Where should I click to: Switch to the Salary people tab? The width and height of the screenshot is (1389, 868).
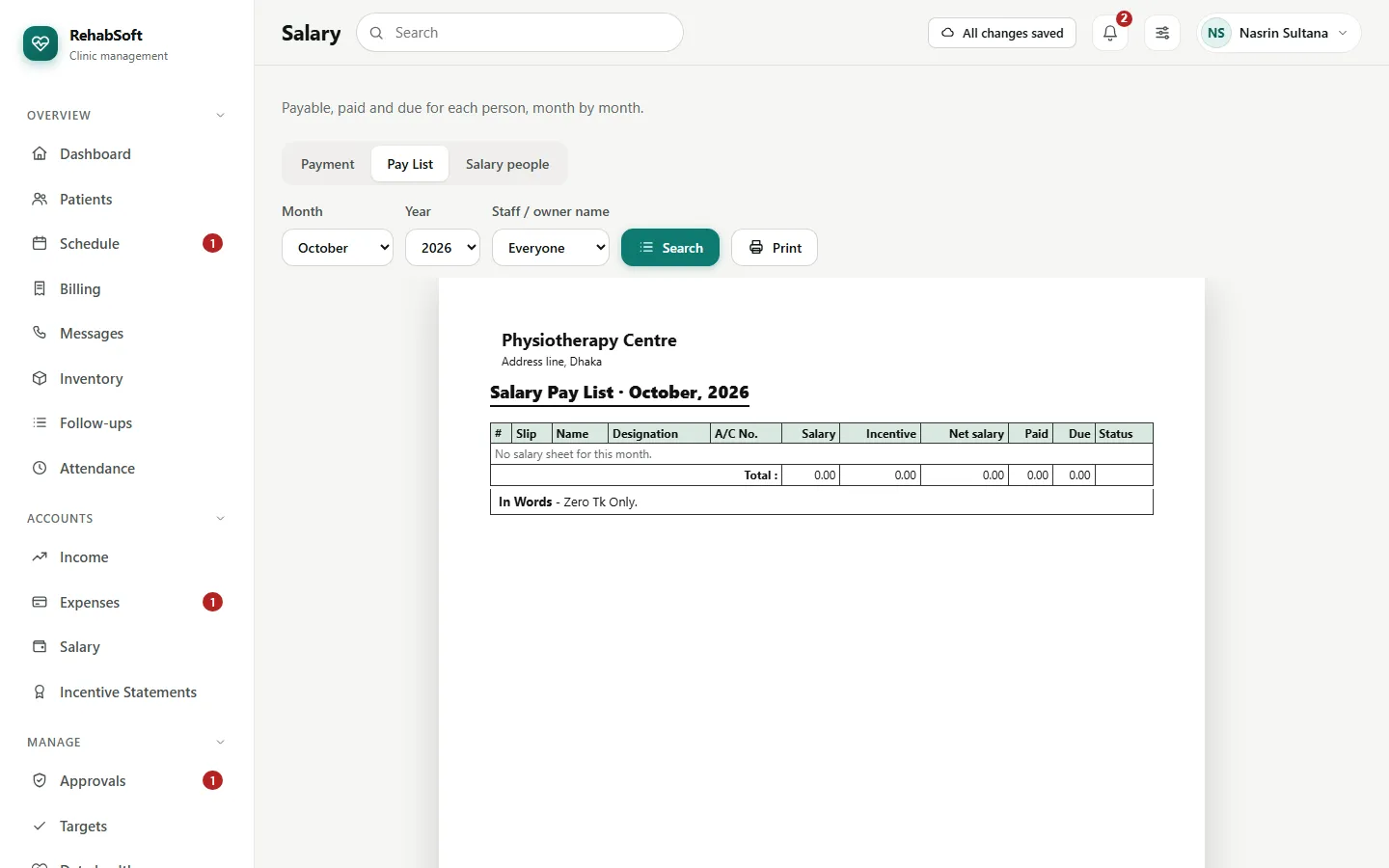(x=507, y=164)
